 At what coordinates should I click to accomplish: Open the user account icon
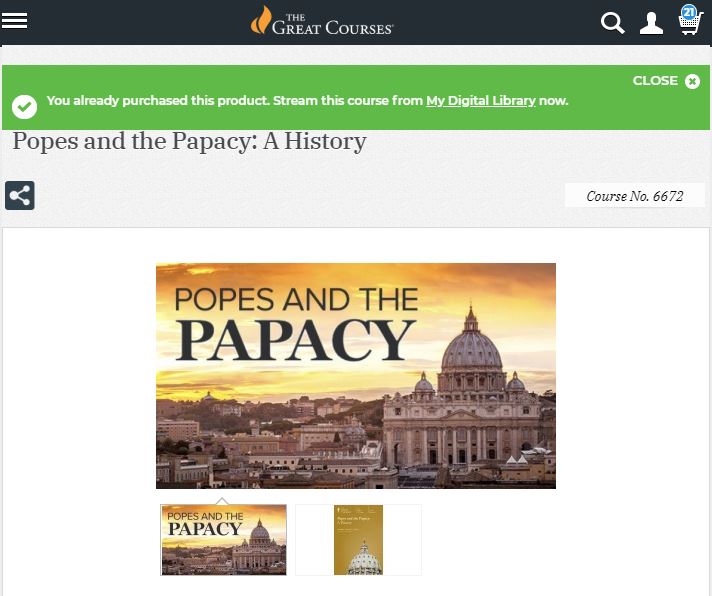[651, 23]
